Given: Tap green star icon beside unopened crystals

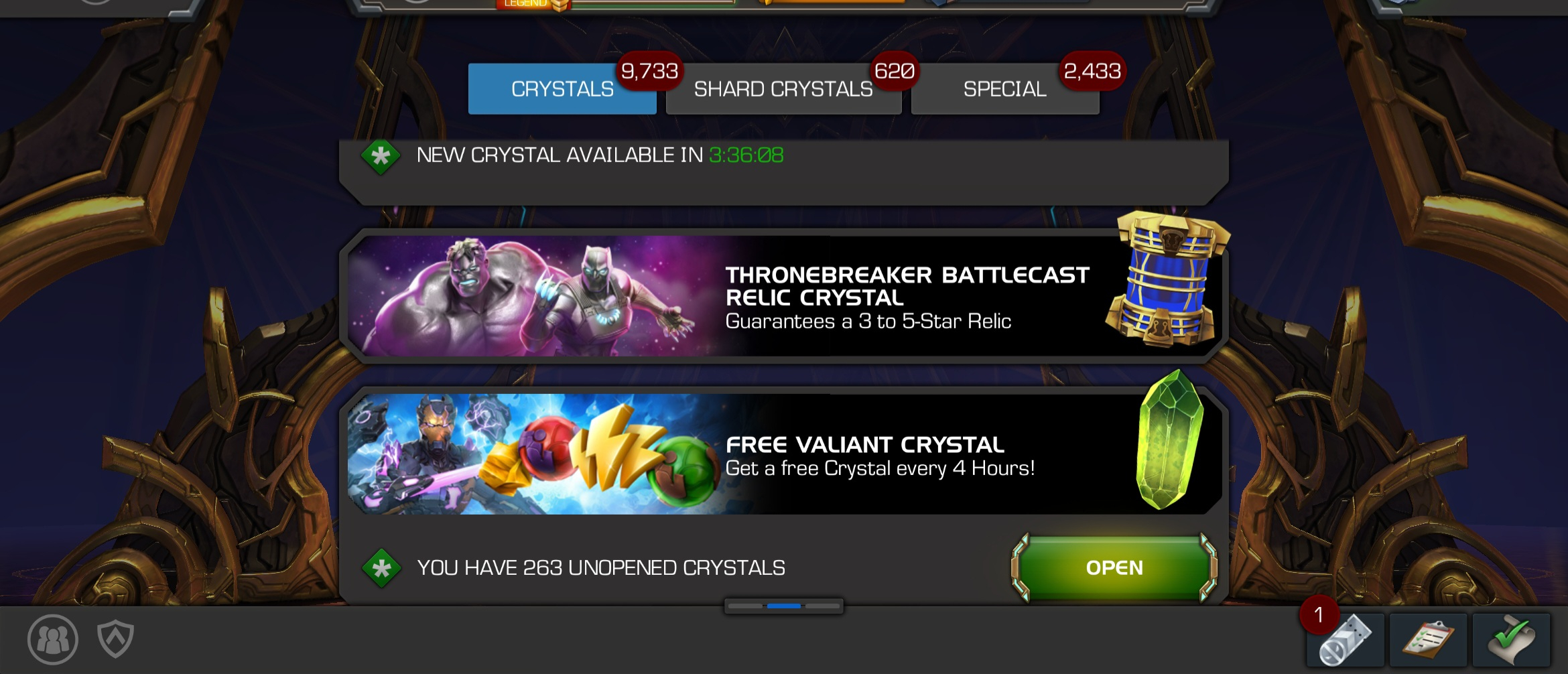Looking at the screenshot, I should click(x=381, y=568).
